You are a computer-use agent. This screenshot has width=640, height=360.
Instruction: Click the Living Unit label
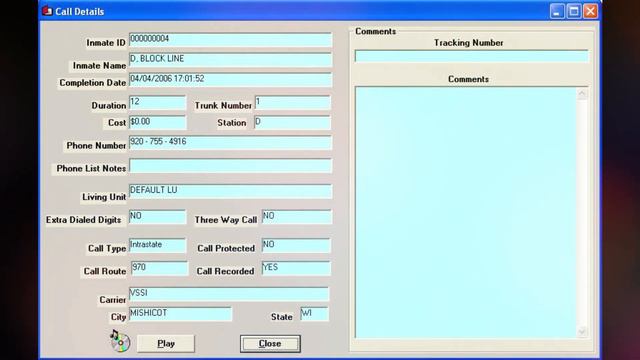click(x=104, y=197)
